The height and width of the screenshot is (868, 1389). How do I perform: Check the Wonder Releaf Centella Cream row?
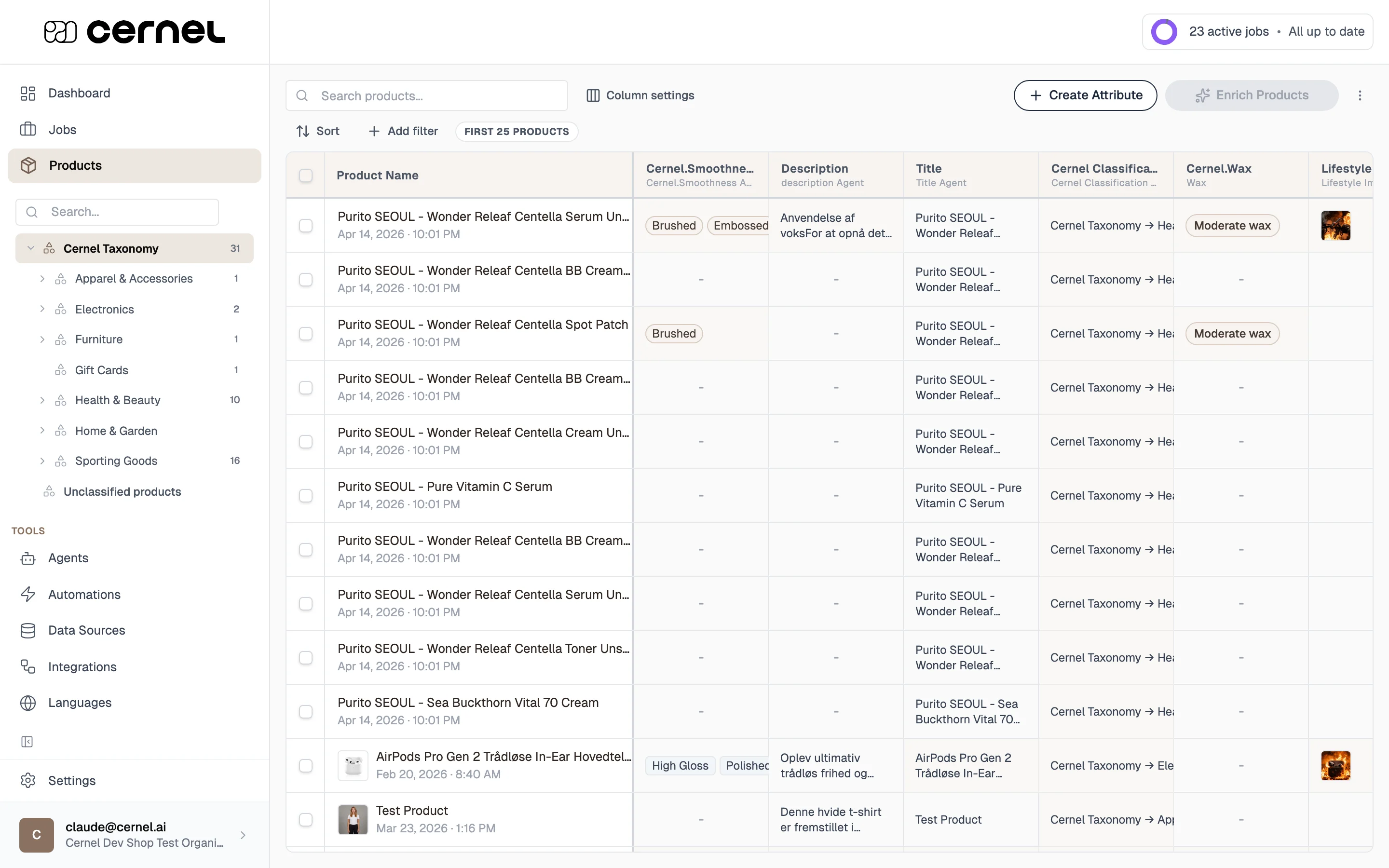(306, 441)
